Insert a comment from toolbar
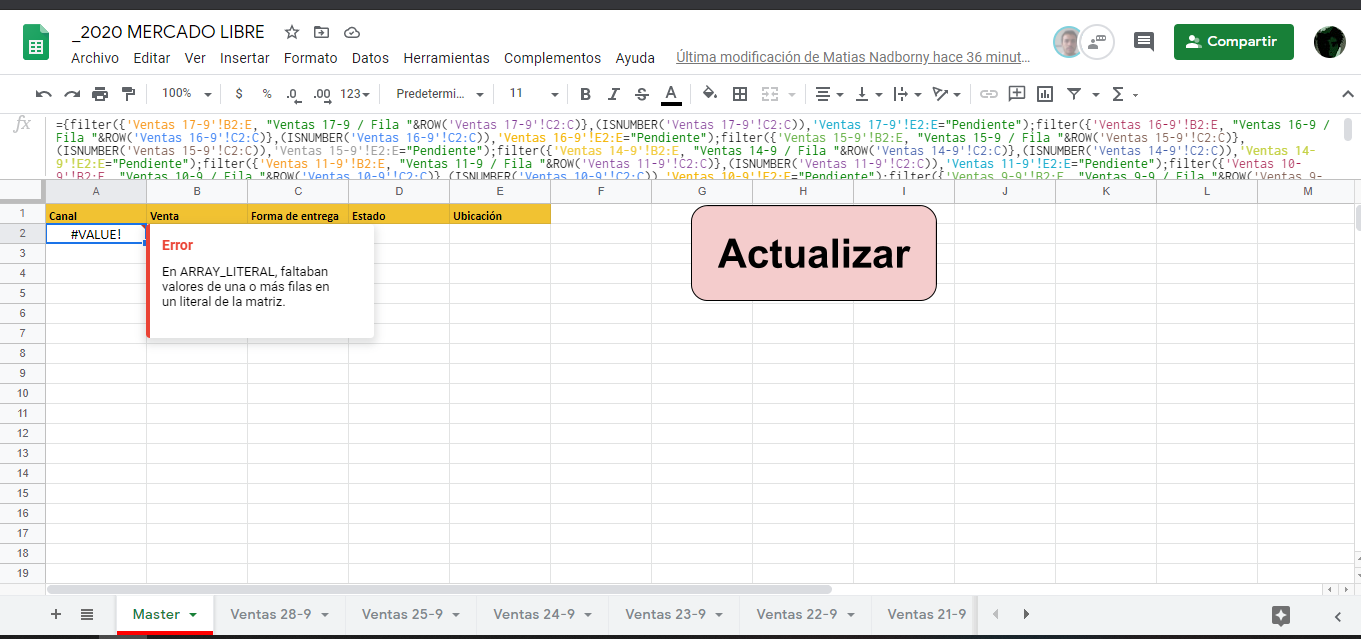This screenshot has height=639, width=1361. click(x=1017, y=94)
